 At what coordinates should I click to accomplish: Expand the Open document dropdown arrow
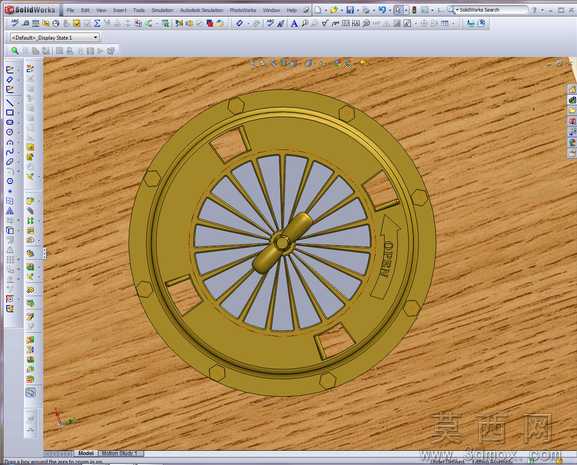[x=341, y=10]
